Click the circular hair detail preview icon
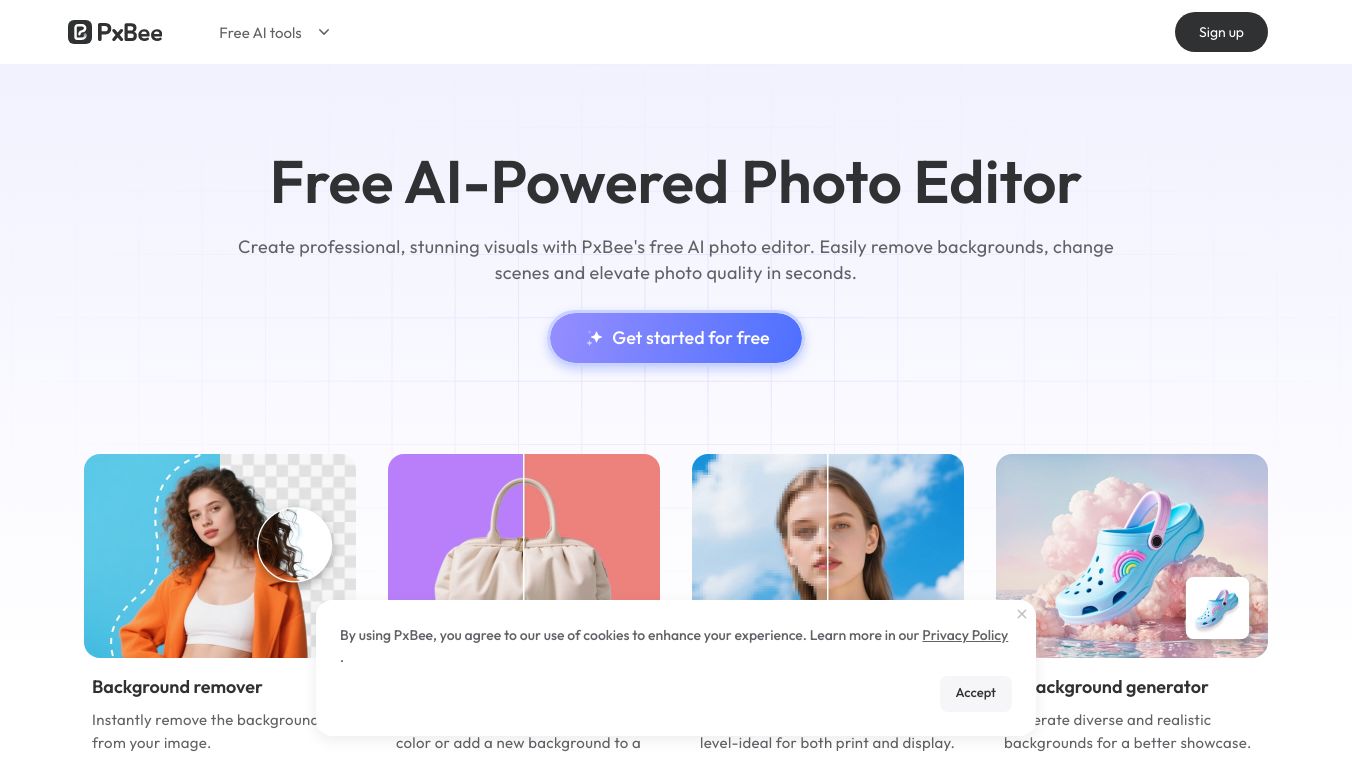 (x=295, y=545)
